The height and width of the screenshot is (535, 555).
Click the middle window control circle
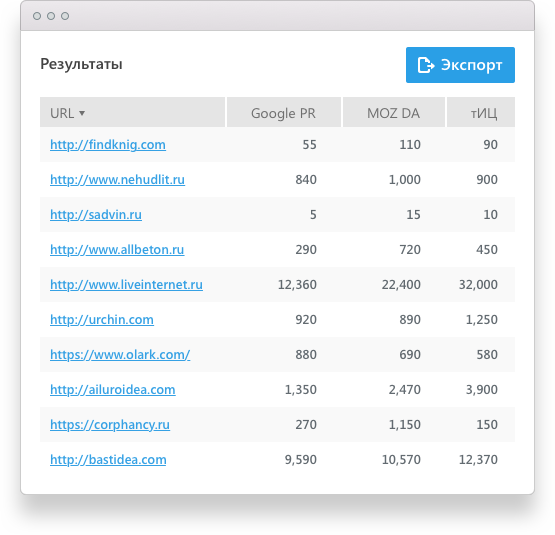[51, 16]
